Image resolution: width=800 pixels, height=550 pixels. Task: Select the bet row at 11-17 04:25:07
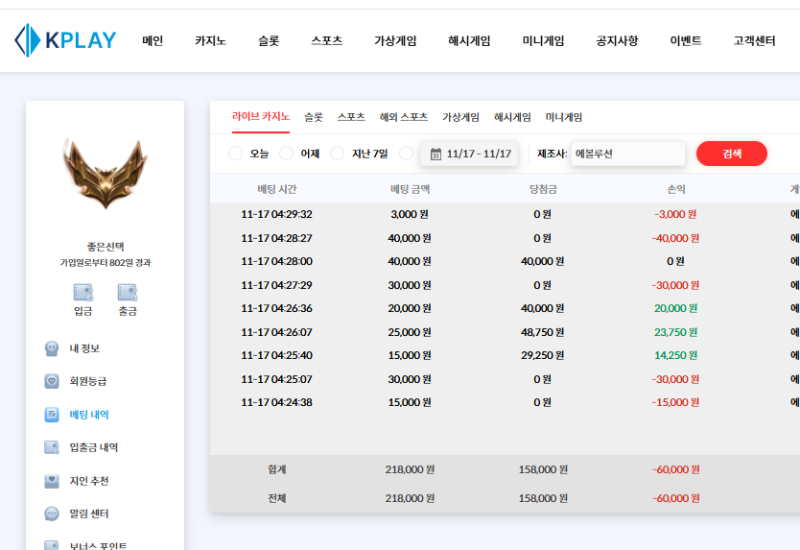coord(505,379)
